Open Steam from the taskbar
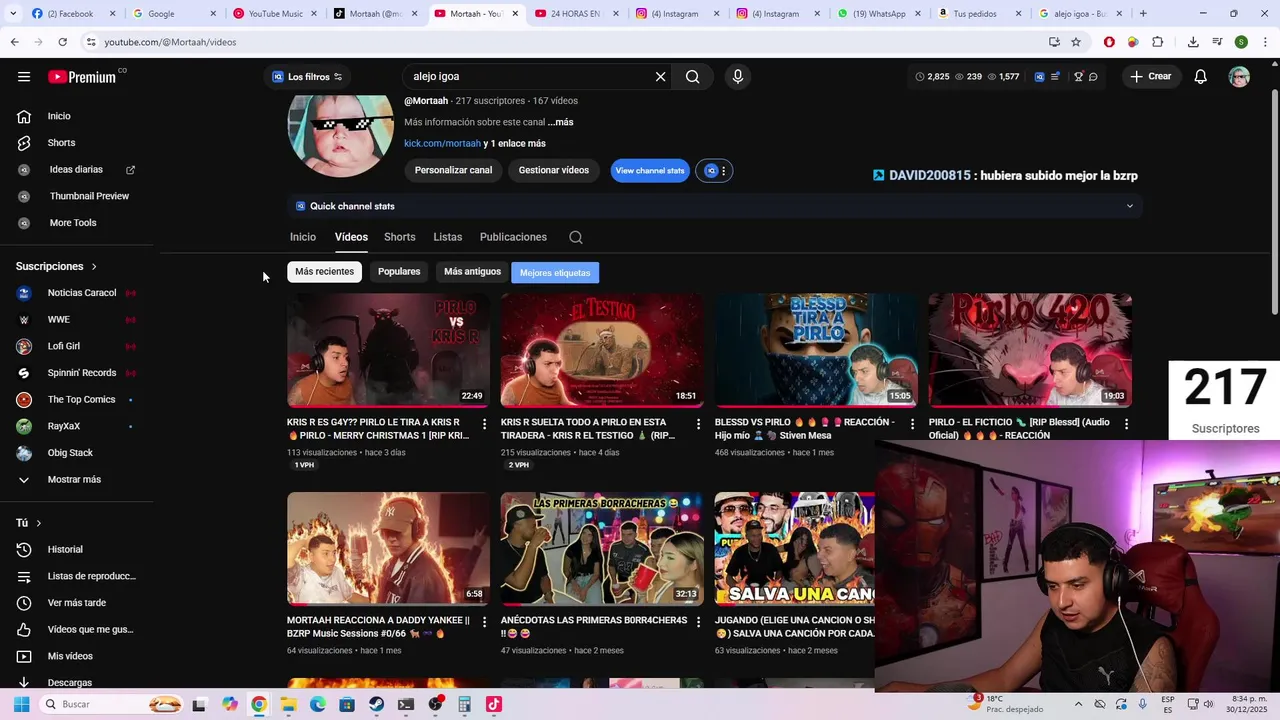The image size is (1280, 720). (x=376, y=704)
